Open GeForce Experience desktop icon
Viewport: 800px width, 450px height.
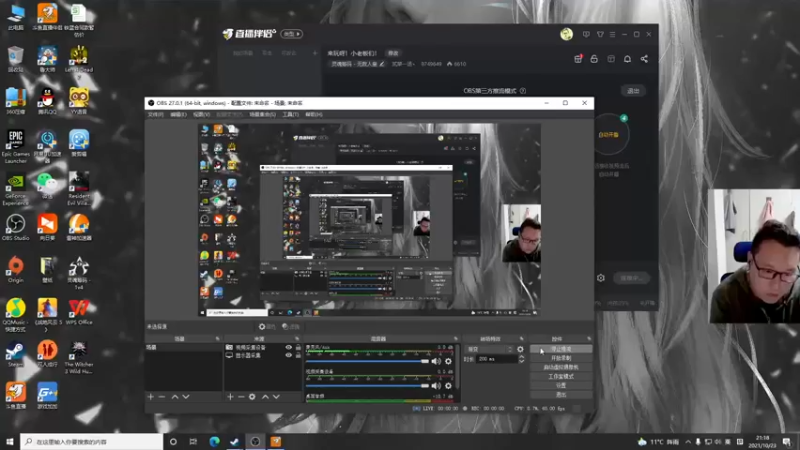click(x=15, y=189)
